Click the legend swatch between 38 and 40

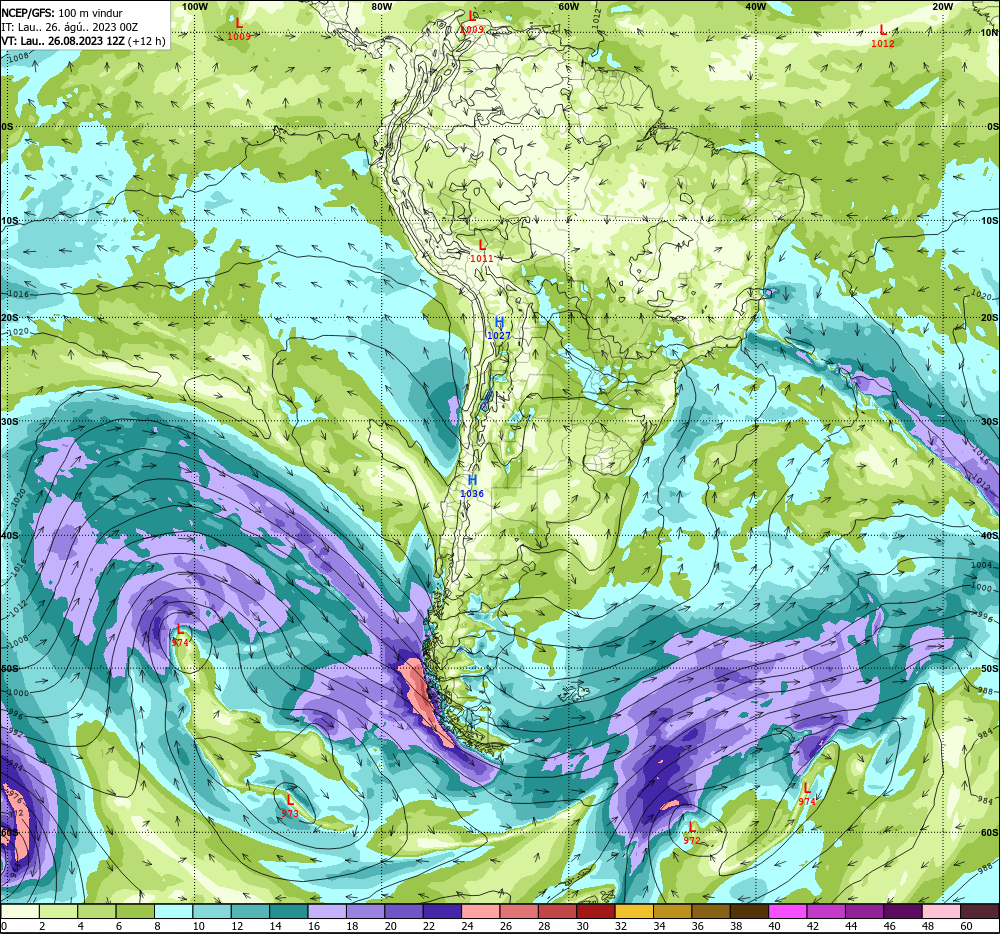click(750, 911)
